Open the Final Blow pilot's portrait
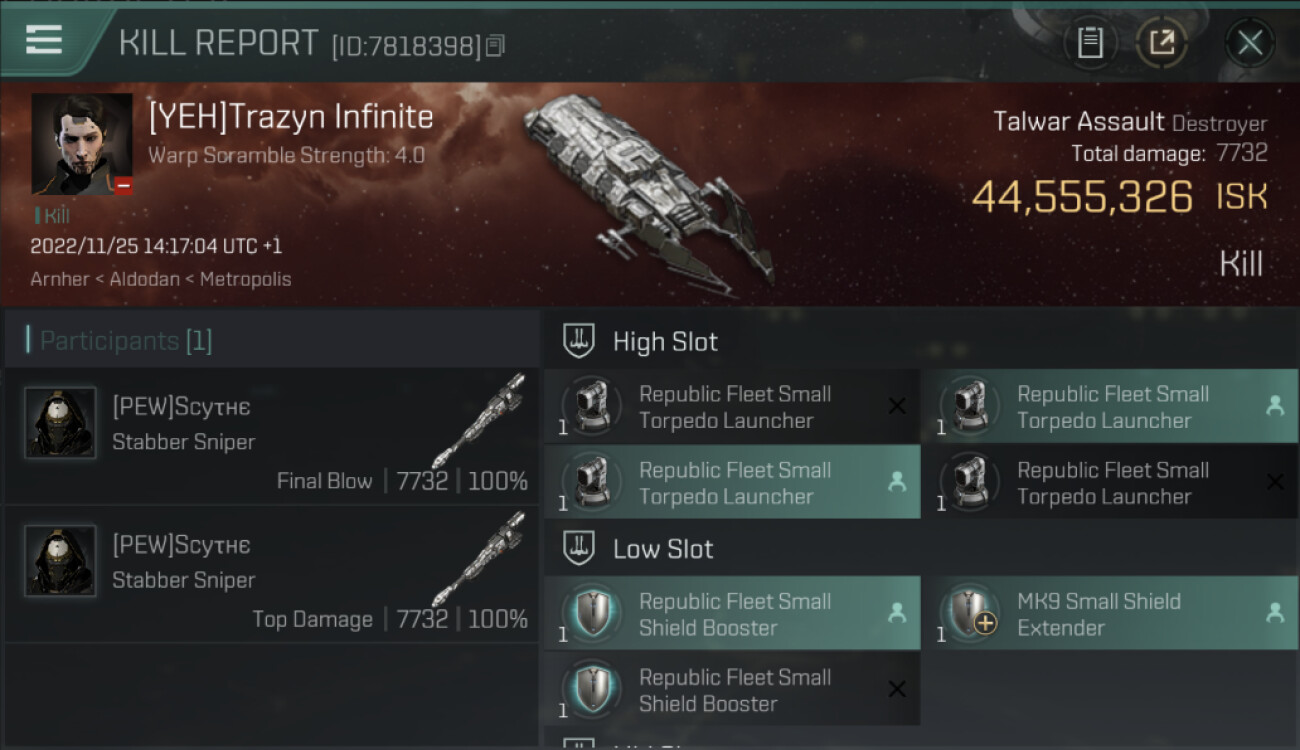The image size is (1300, 750). click(x=60, y=423)
